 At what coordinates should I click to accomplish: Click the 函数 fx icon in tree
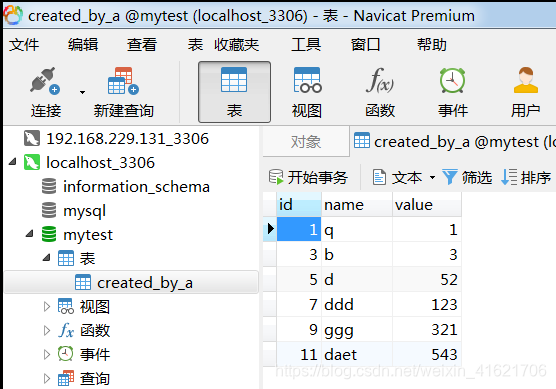pyautogui.click(x=66, y=330)
